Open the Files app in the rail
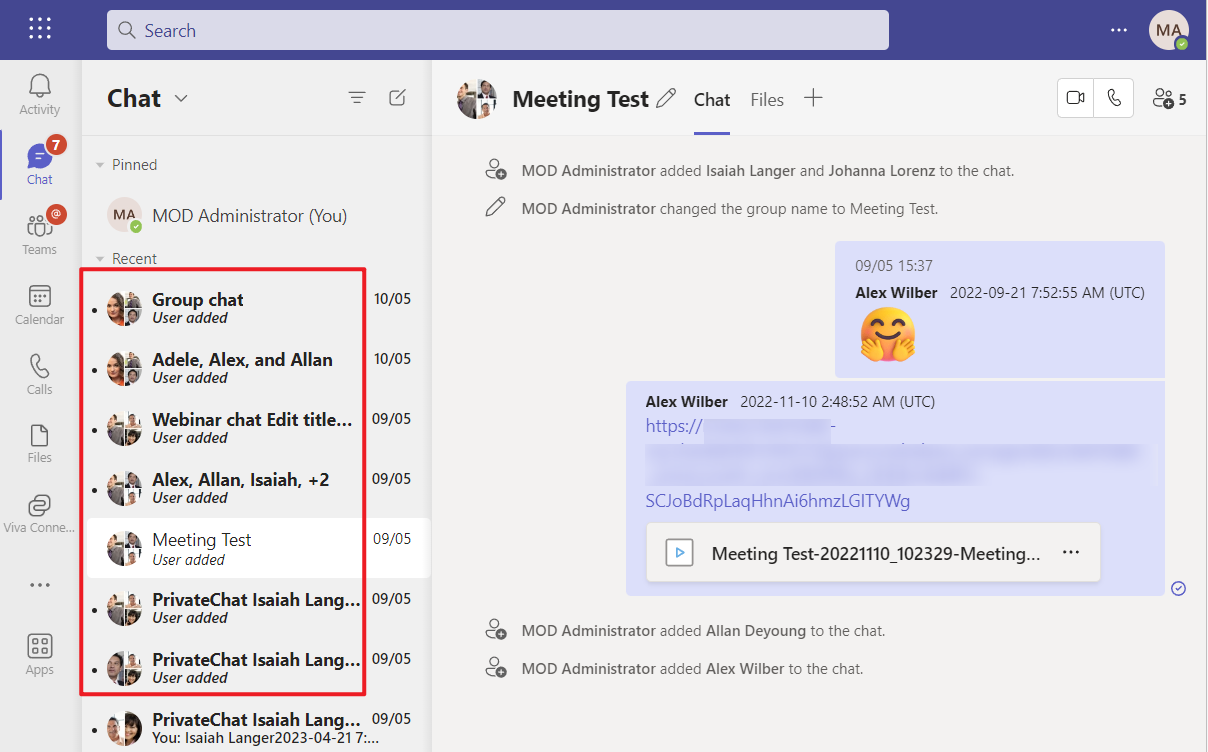 (x=40, y=445)
